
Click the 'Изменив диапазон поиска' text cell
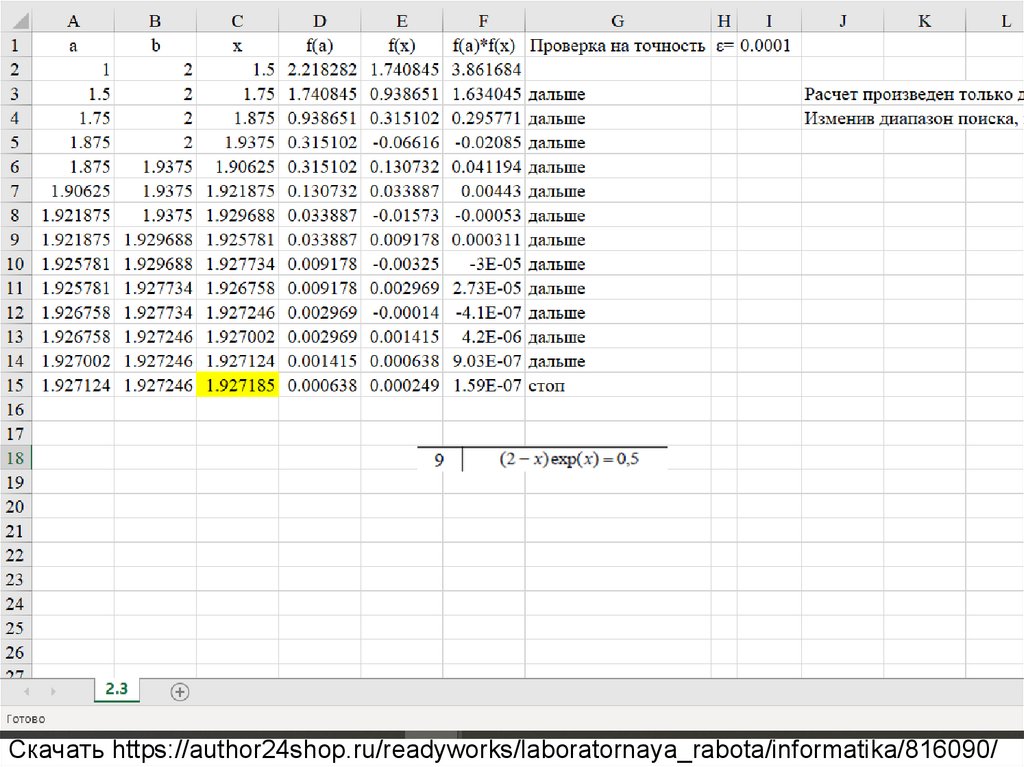tap(913, 118)
